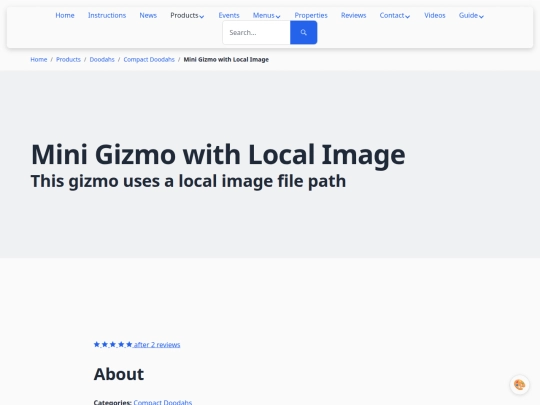This screenshot has width=540, height=405.
Task: Follow the Doodahs breadcrumb link
Action: tap(102, 60)
